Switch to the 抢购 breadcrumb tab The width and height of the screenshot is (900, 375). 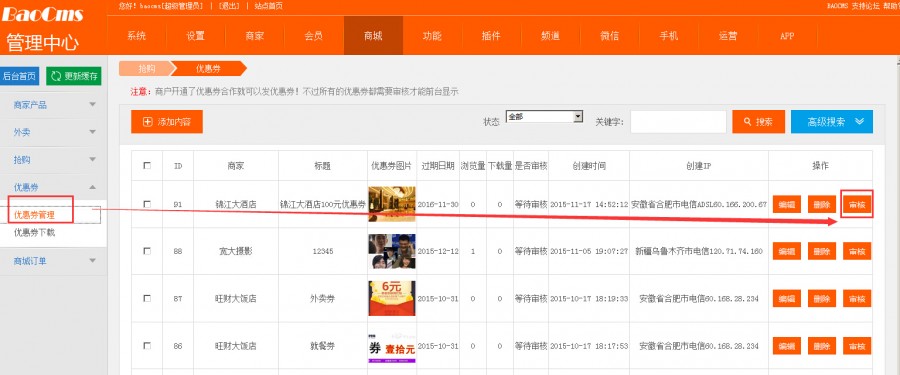[146, 68]
